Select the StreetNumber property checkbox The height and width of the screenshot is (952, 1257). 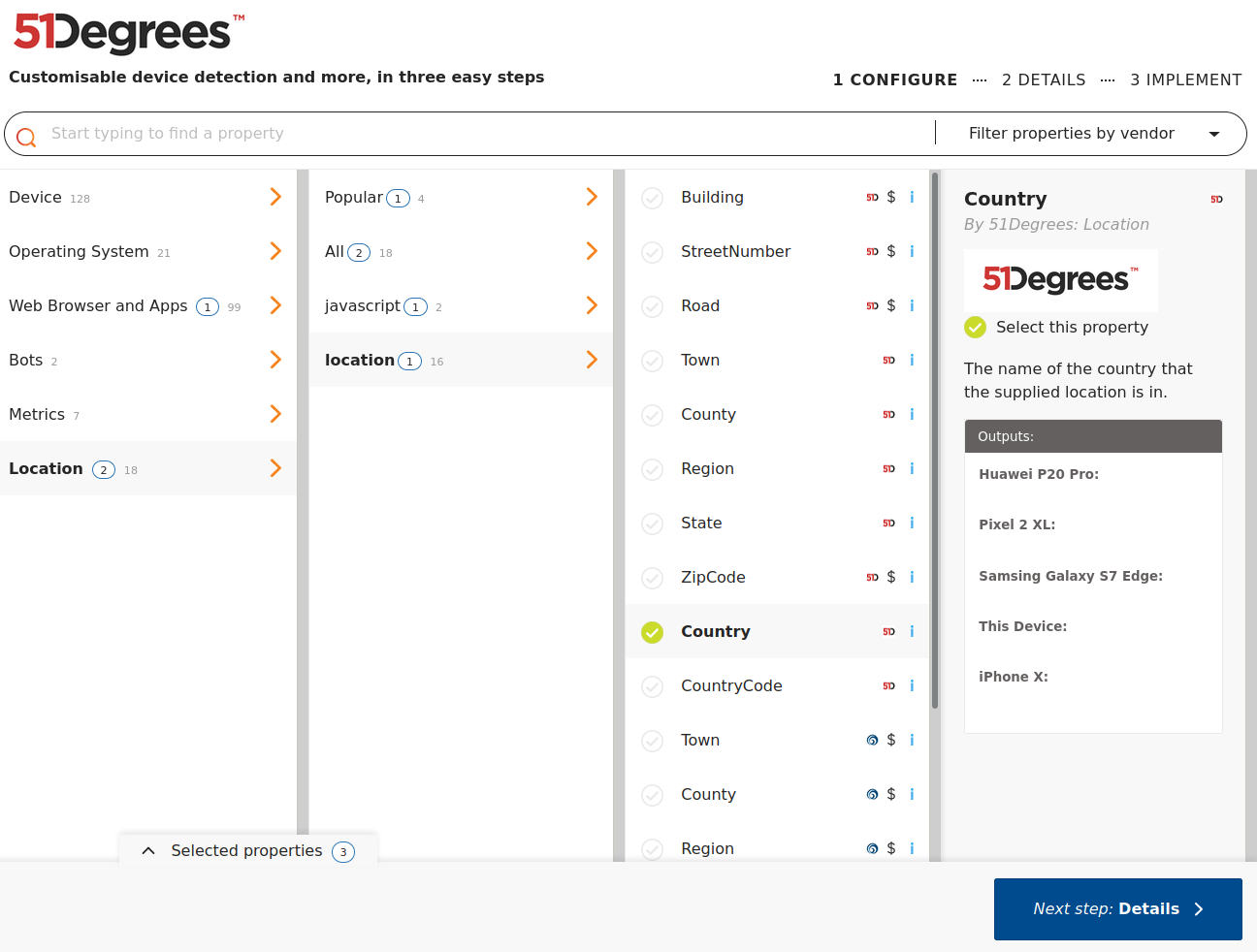tap(653, 252)
